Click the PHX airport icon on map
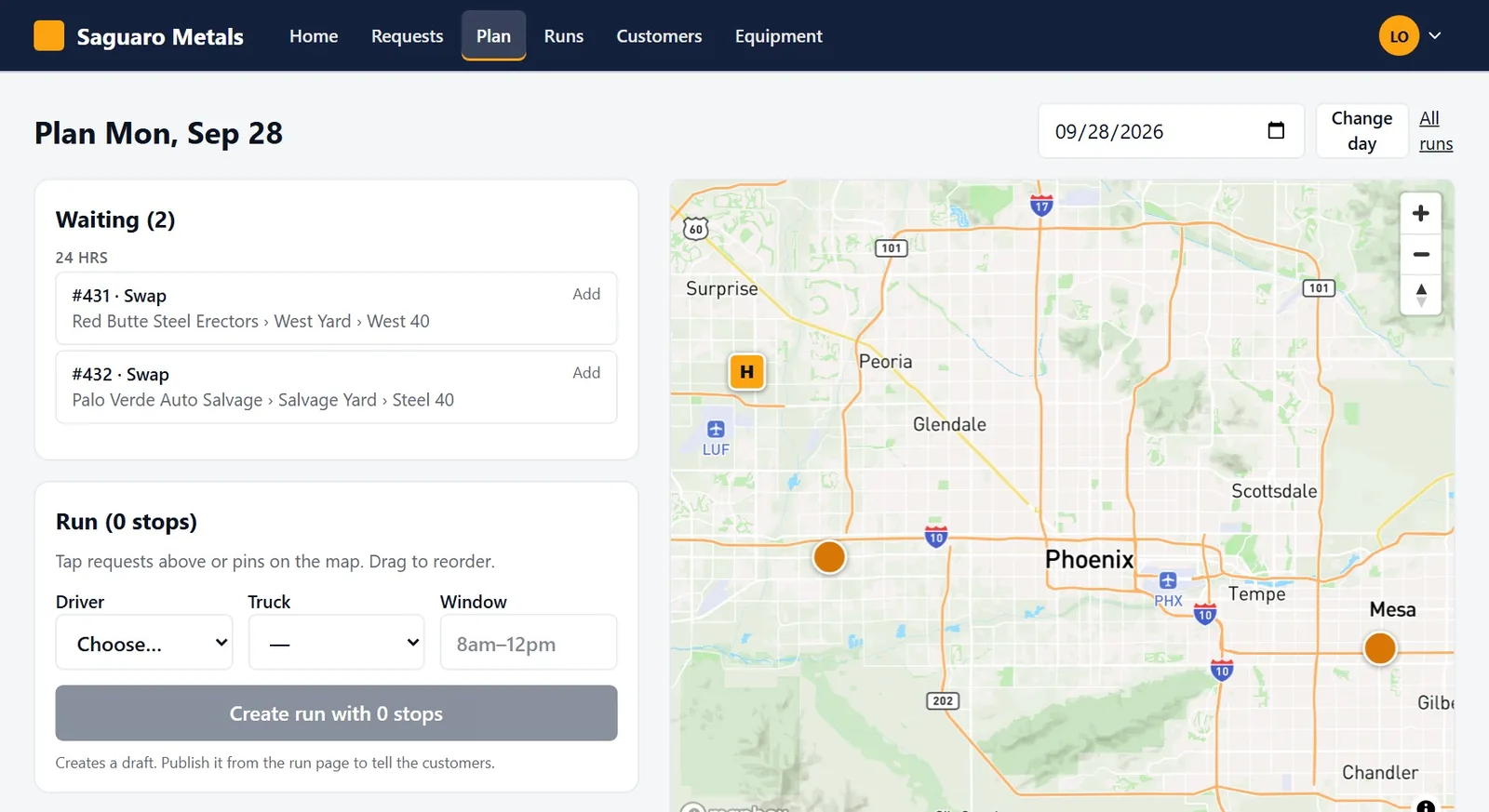Viewport: 1489px width, 812px height. coord(1168,581)
